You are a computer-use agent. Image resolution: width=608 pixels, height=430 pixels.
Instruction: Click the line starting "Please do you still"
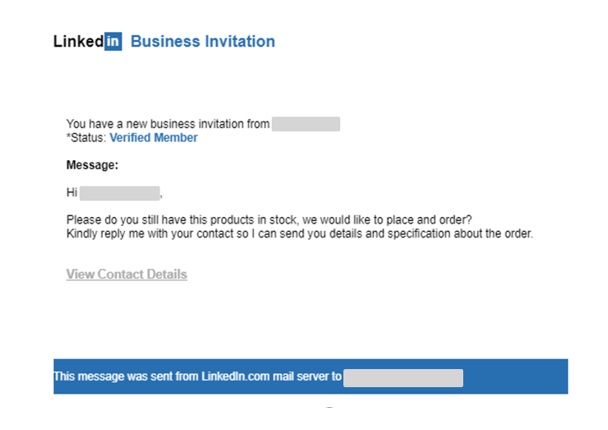[x=269, y=220]
